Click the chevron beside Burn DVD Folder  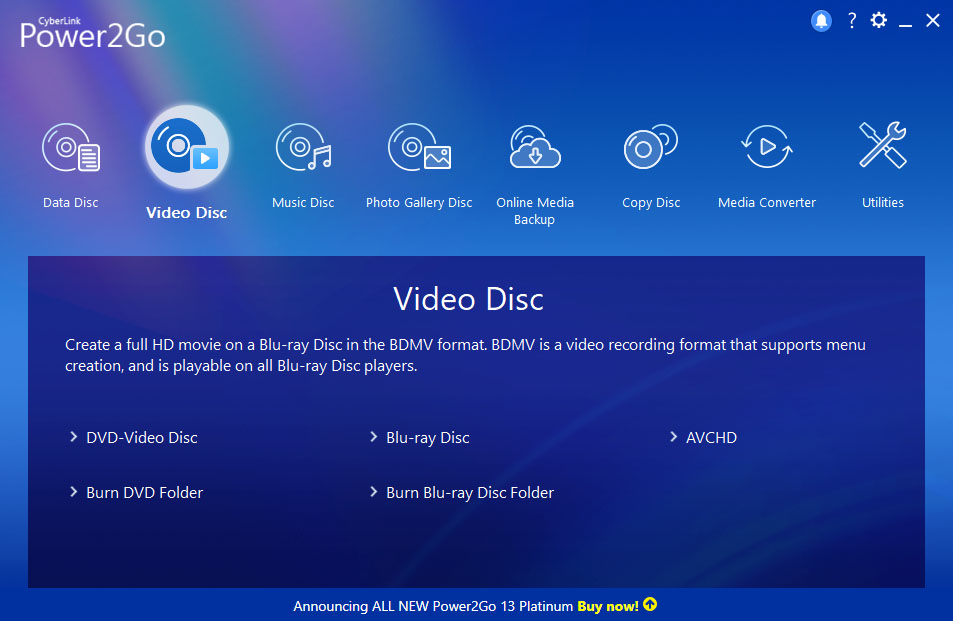click(74, 492)
